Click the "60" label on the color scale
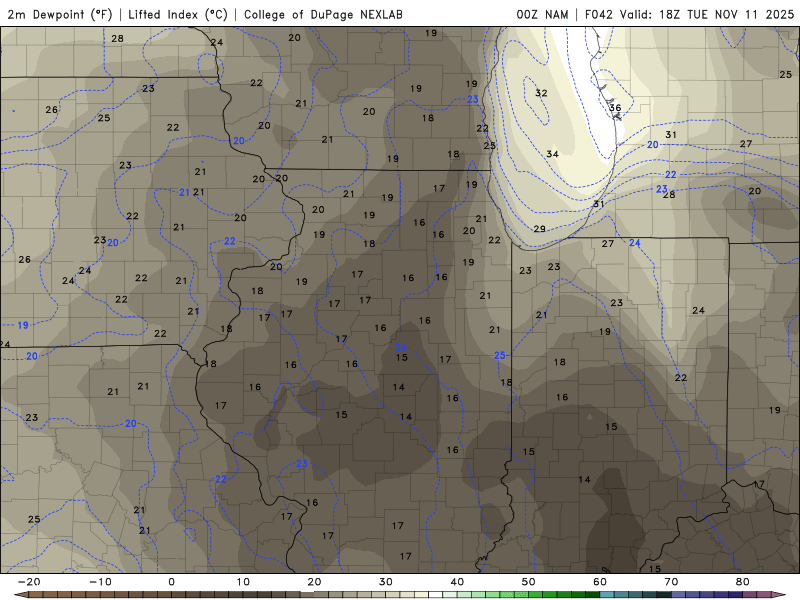 click(600, 582)
